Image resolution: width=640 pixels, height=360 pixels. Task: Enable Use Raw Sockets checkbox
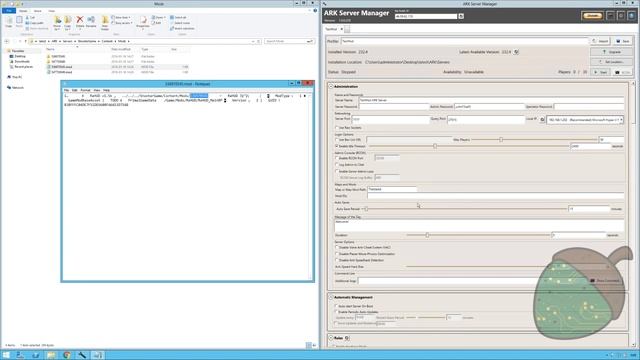pos(337,128)
